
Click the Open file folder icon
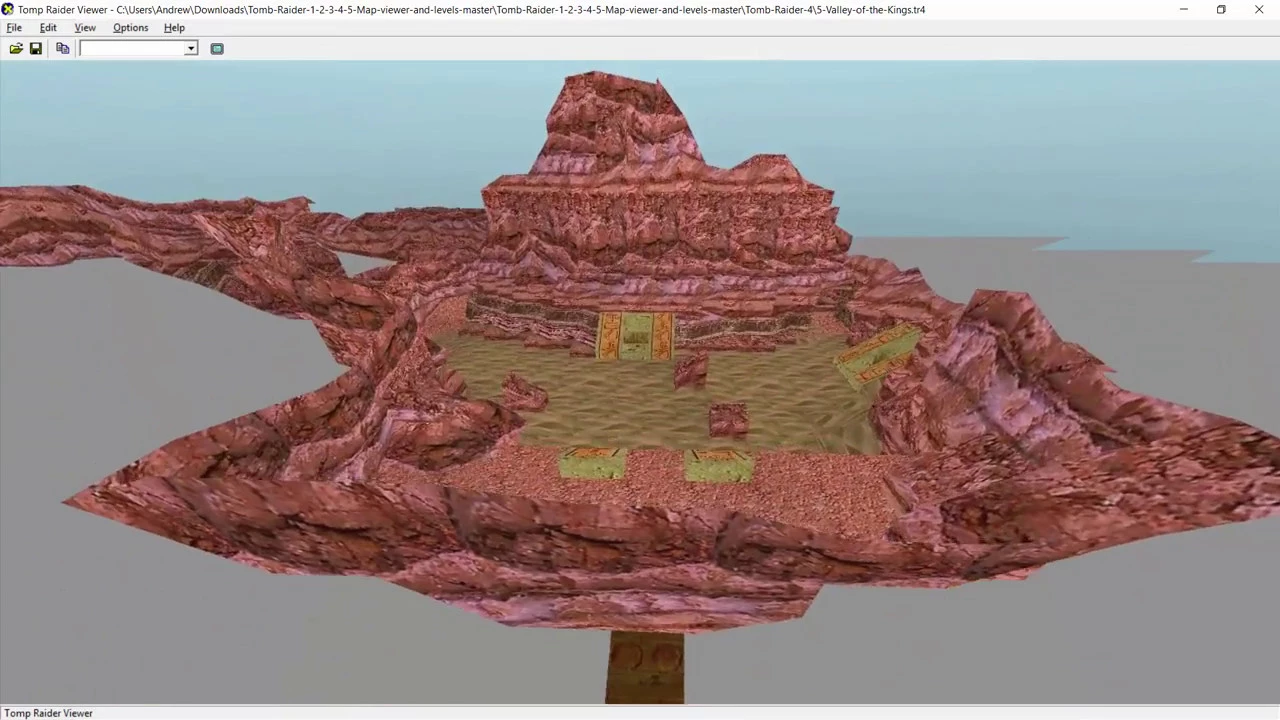point(16,48)
